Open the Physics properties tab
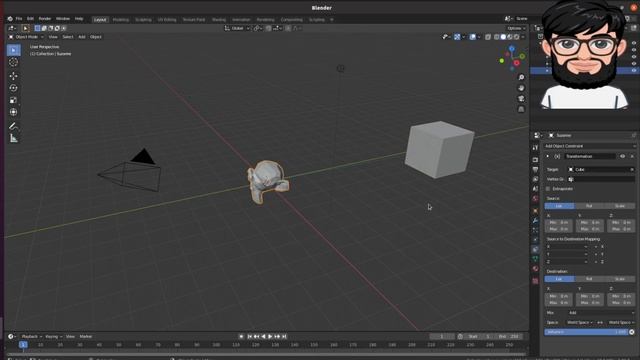 click(535, 240)
